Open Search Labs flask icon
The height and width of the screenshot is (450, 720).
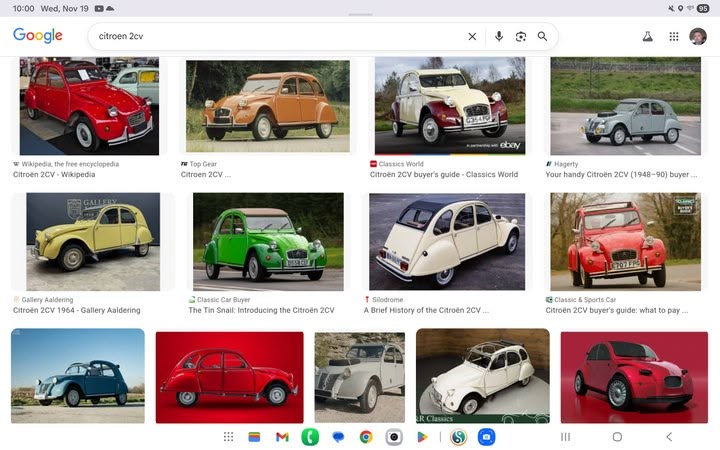(648, 37)
